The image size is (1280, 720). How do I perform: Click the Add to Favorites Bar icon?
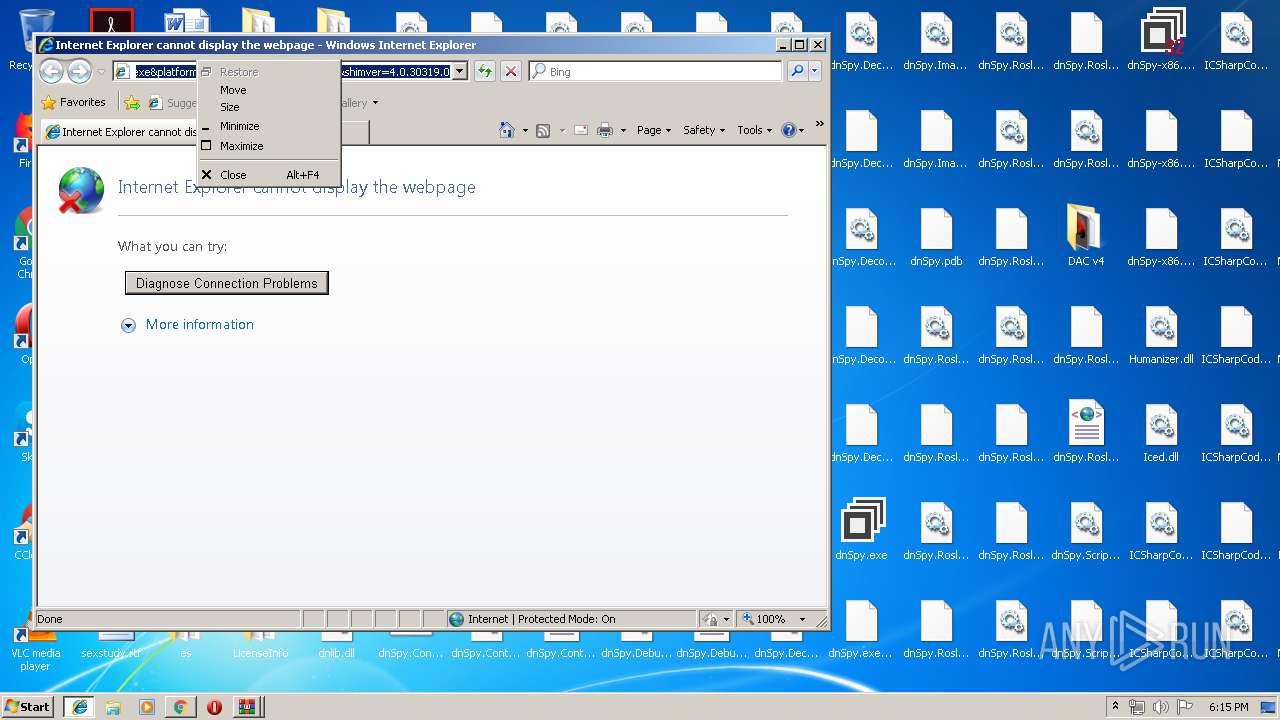[131, 102]
